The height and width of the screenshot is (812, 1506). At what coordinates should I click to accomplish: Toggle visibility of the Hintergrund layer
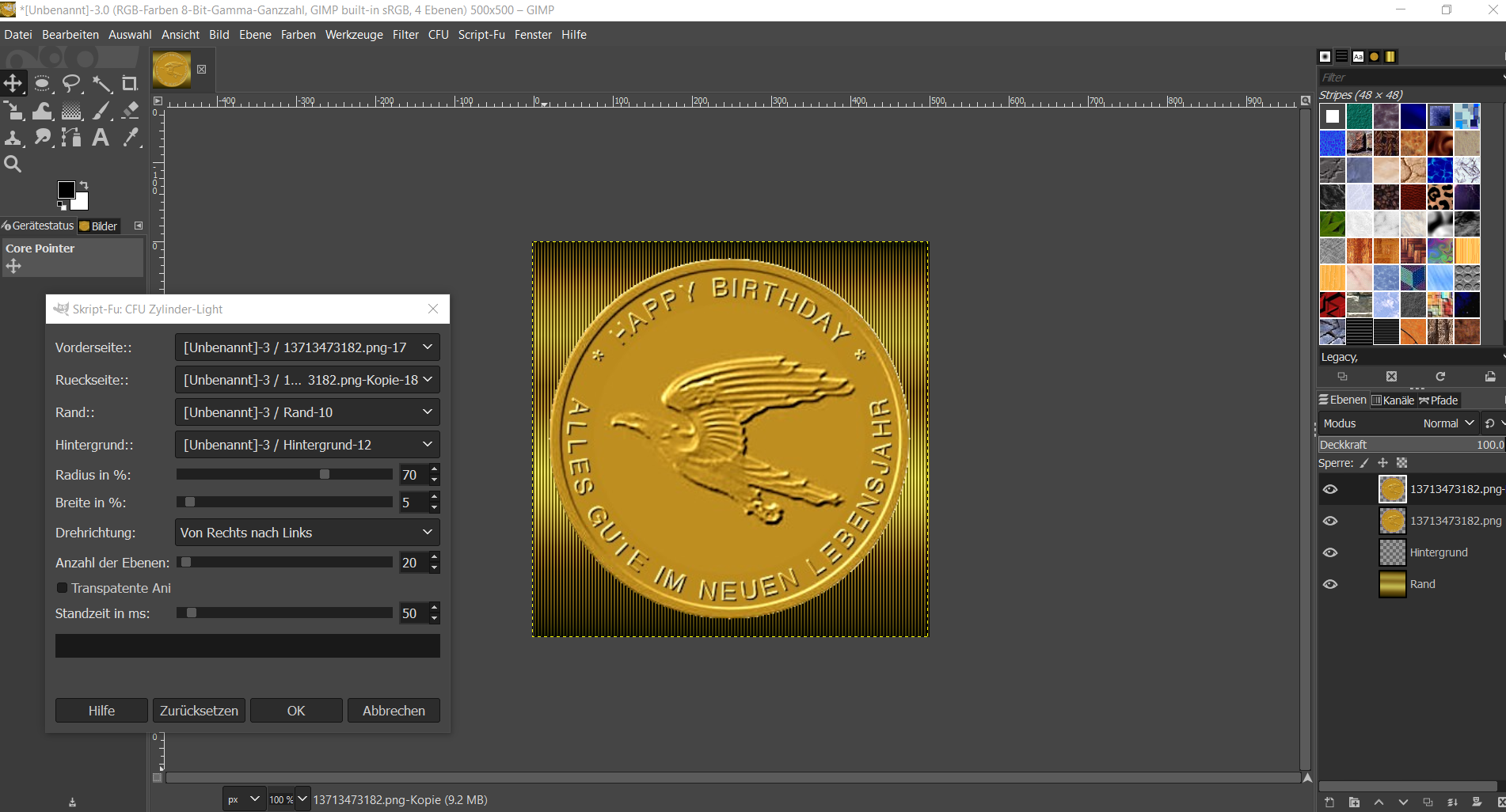tap(1330, 552)
